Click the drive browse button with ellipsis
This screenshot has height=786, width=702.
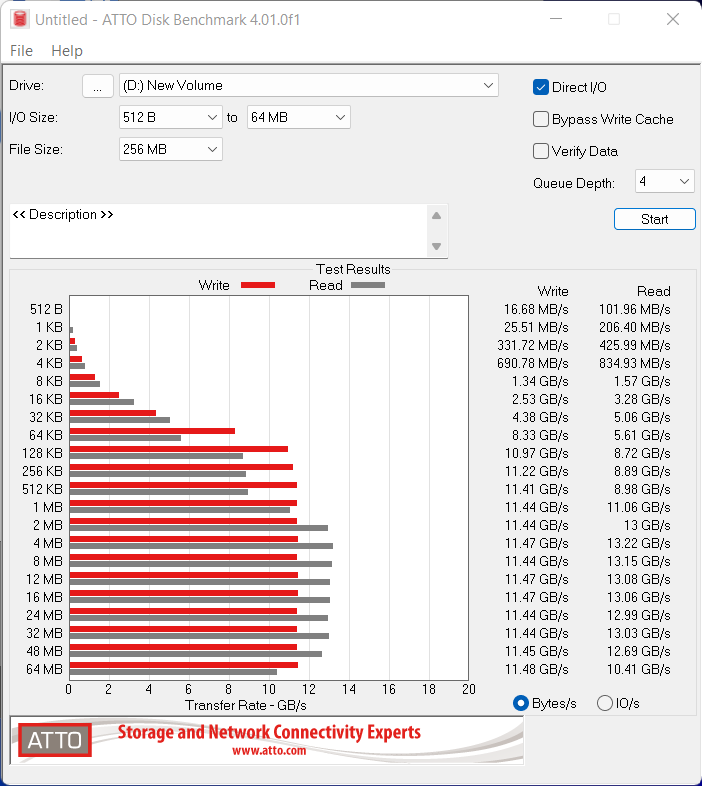97,86
